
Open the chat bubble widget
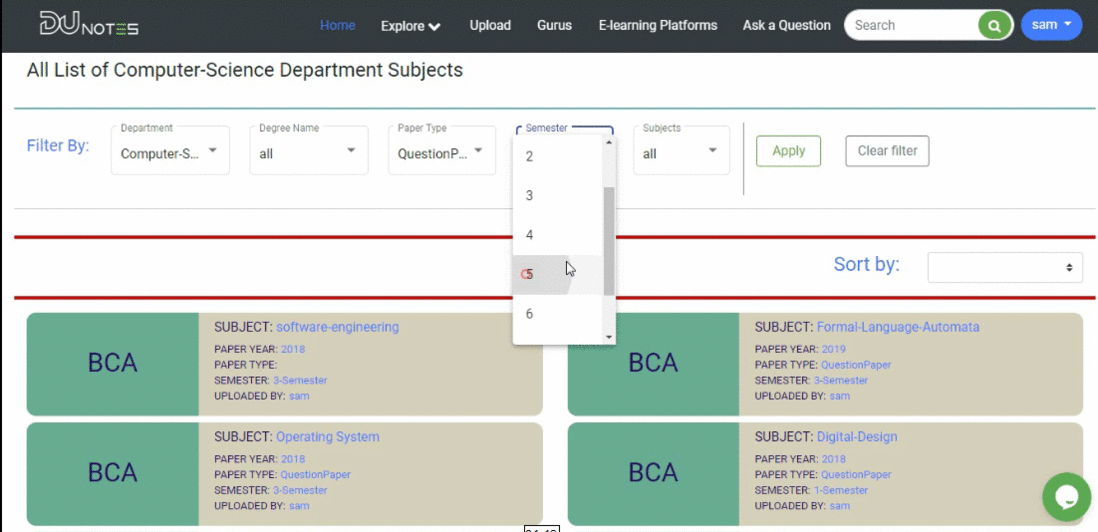tap(1066, 497)
